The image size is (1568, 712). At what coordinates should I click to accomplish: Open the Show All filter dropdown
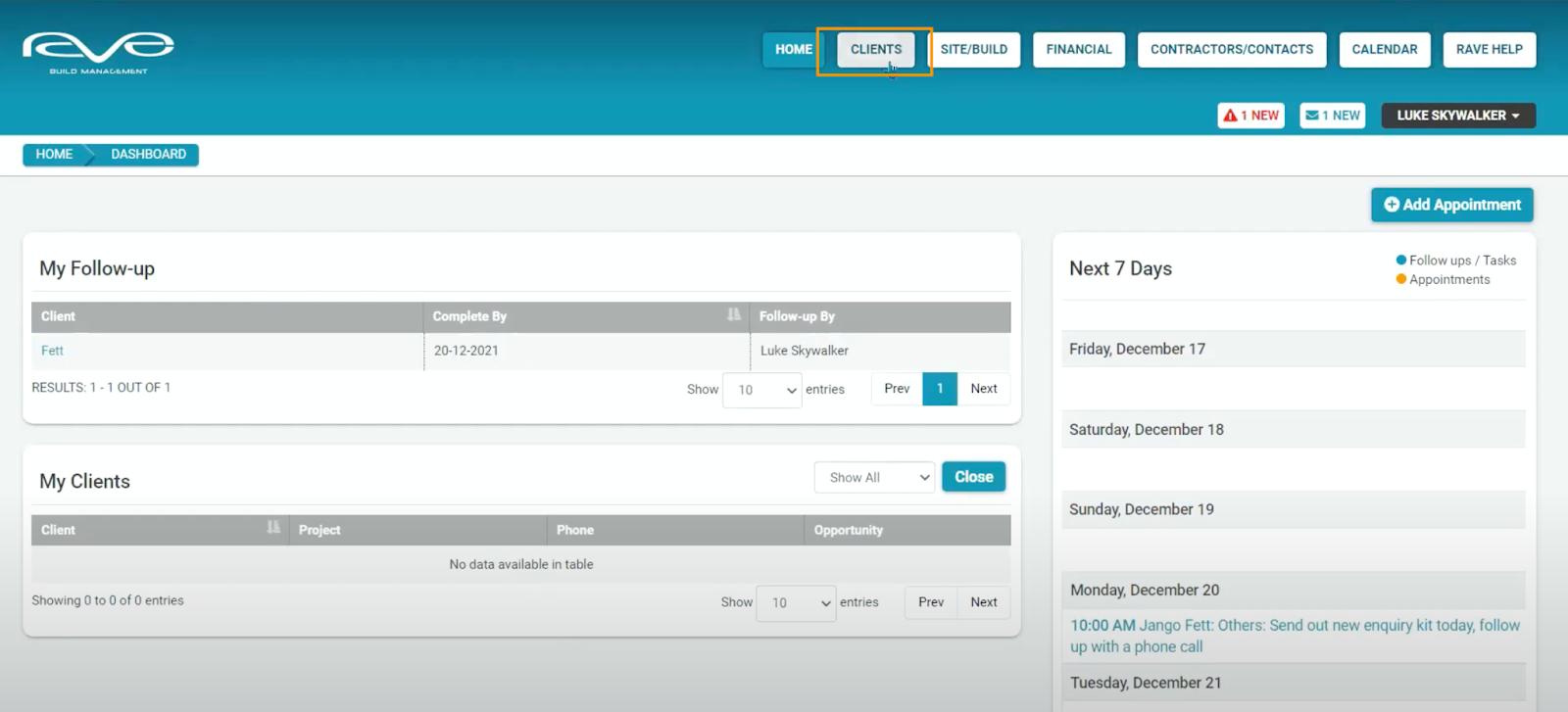pyautogui.click(x=875, y=478)
